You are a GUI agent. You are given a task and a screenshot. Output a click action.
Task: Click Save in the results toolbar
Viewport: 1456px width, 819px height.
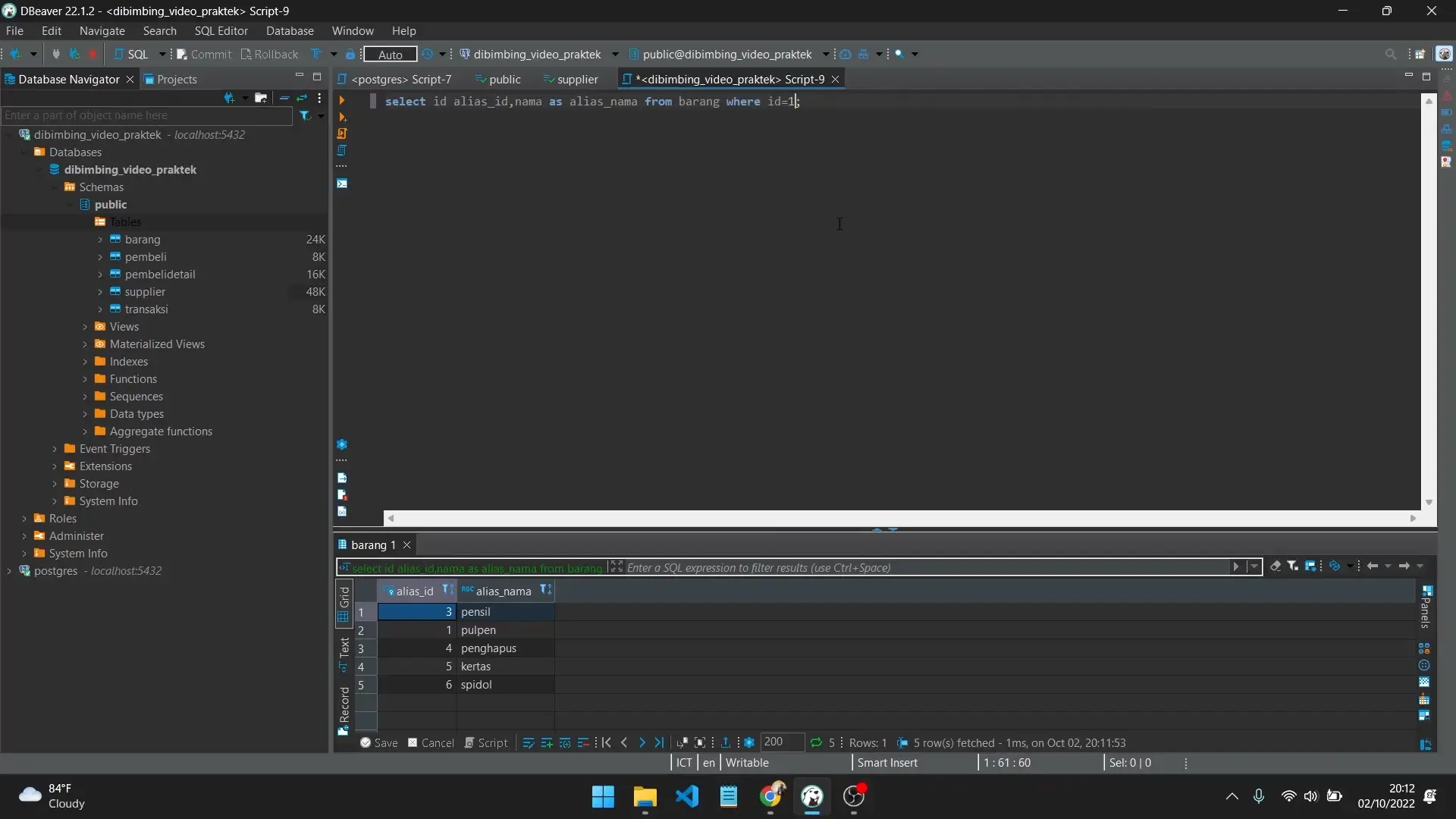tap(379, 742)
